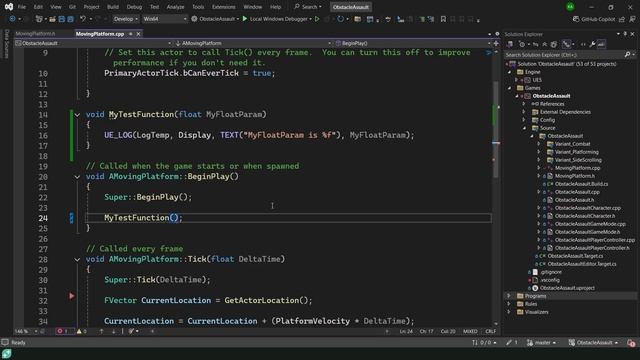Viewport: 640px width, 360px height.
Task: Open BeginPlay() member dropdown
Action: pos(413,43)
